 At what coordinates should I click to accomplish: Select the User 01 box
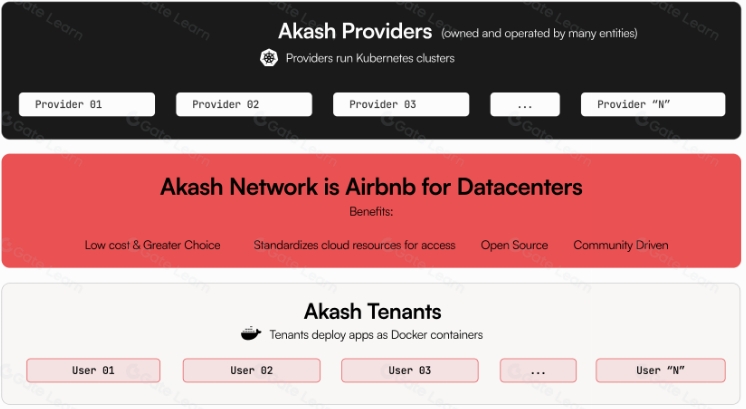(x=93, y=370)
